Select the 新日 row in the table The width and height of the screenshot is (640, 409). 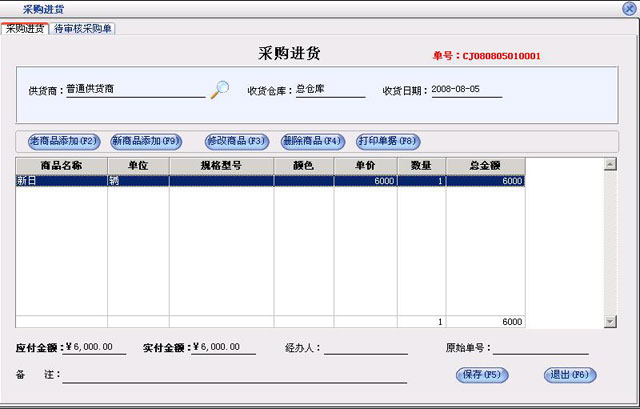[60, 181]
